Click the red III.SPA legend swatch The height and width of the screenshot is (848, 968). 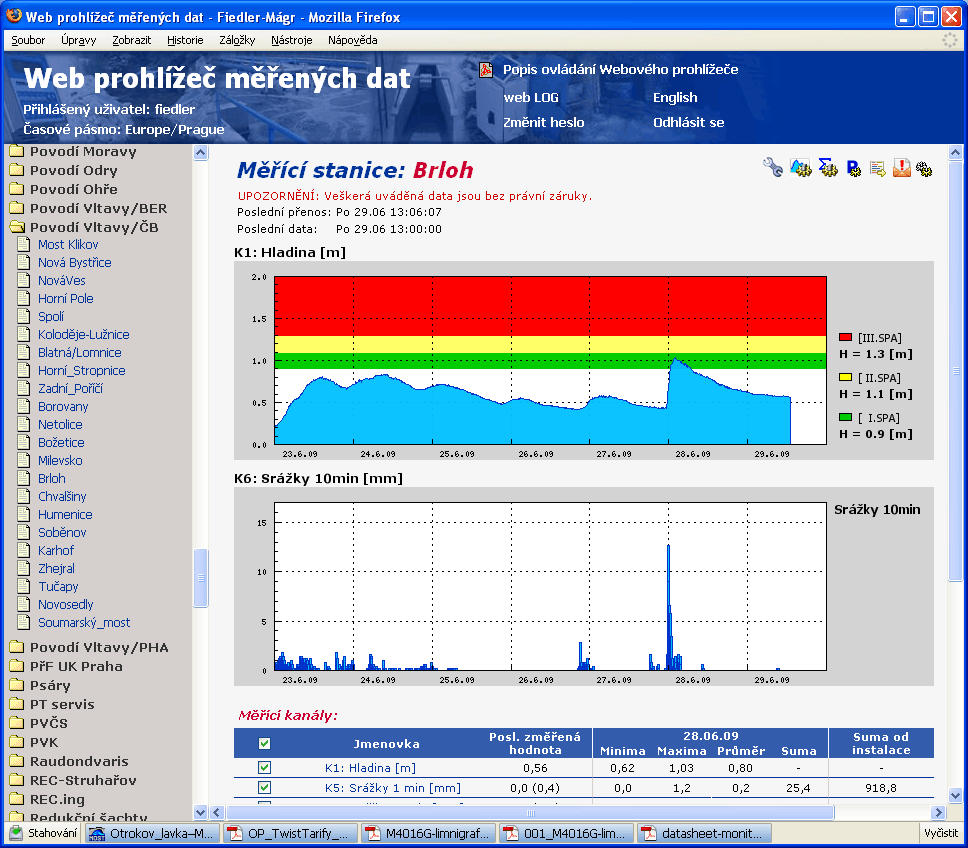[845, 338]
